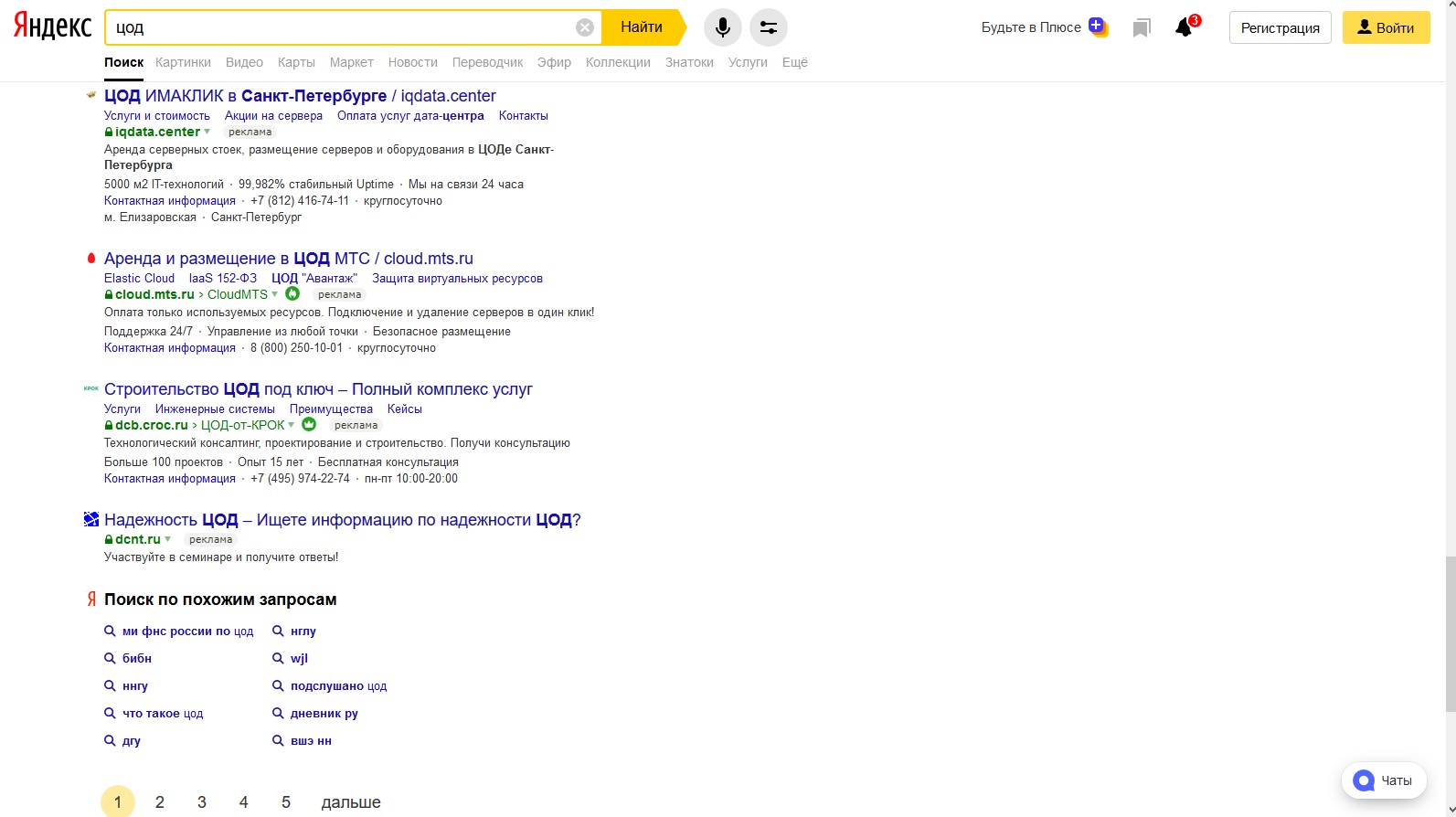The height and width of the screenshot is (817, 1456).
Task: Click the Войти login button
Action: [x=1386, y=27]
